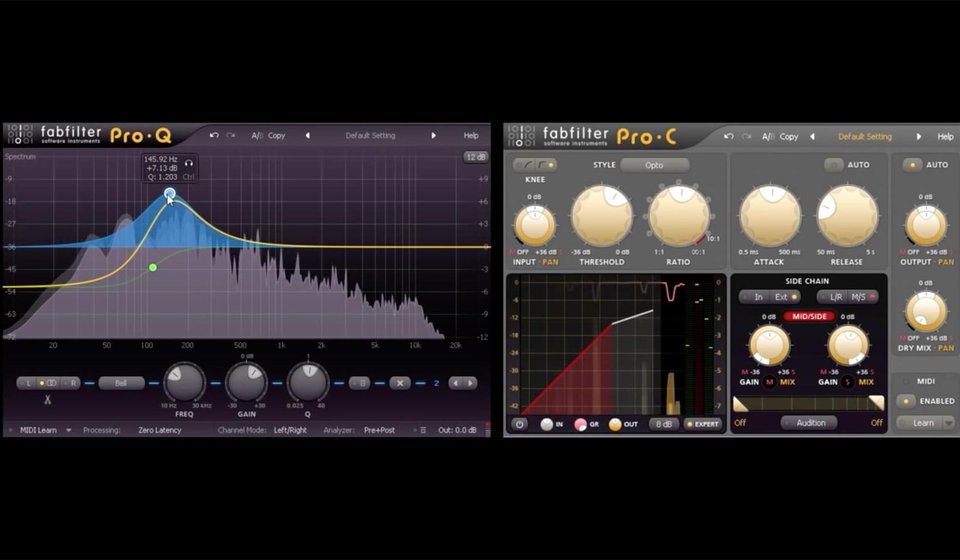Click the MID/SIDE link button

pyautogui.click(x=809, y=316)
